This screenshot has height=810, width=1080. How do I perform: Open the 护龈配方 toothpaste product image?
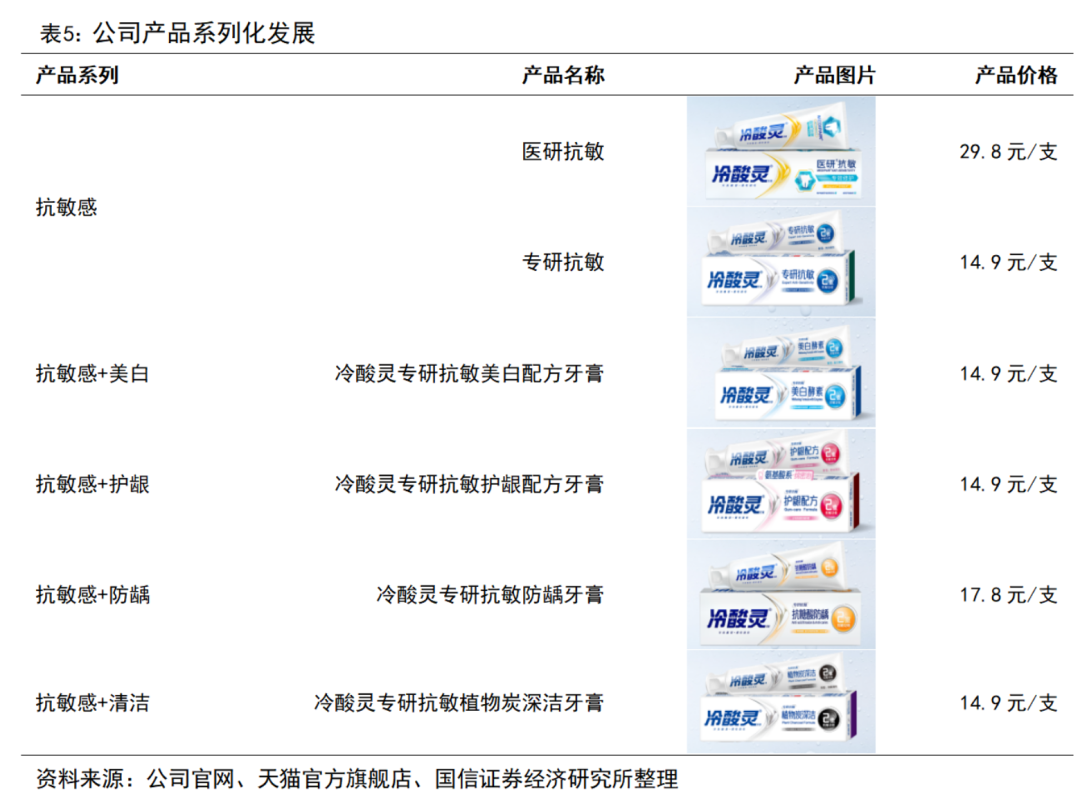click(x=781, y=484)
